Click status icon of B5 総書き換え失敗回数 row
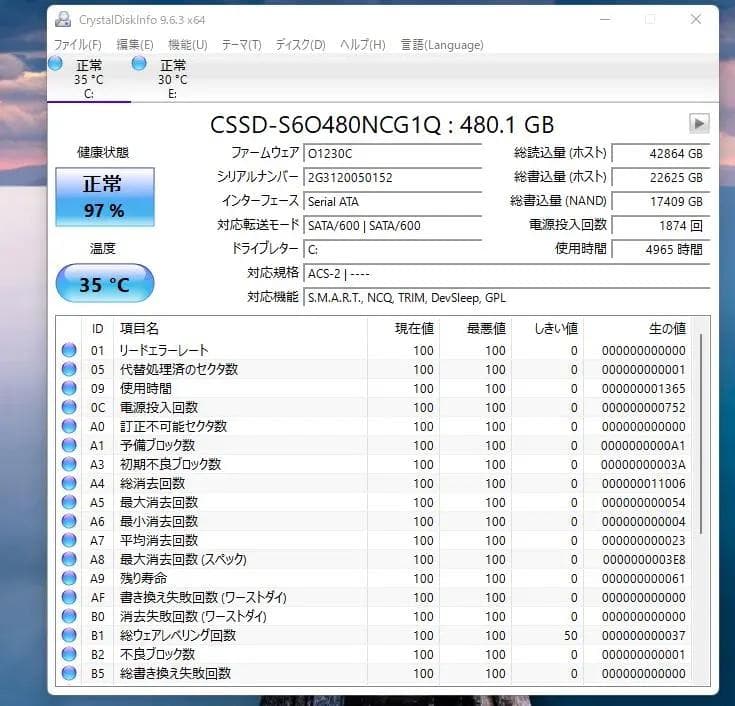735x706 pixels. 69,673
